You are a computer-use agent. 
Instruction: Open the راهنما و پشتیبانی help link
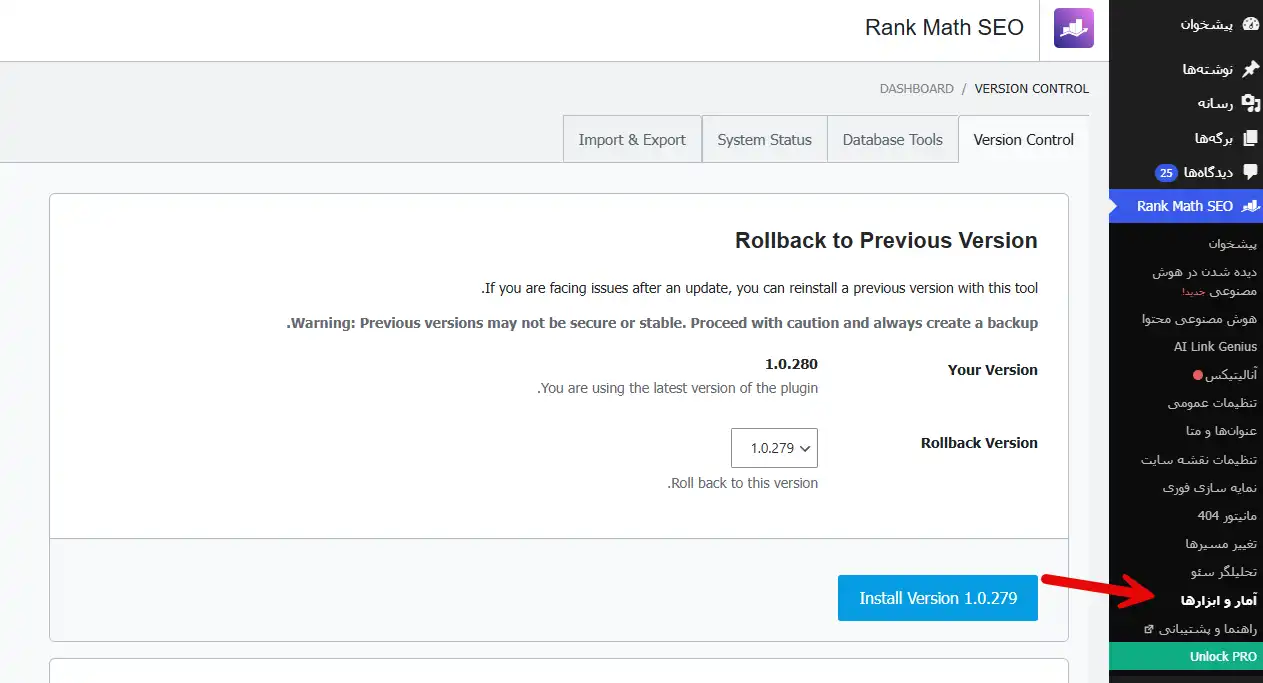[x=1208, y=629]
